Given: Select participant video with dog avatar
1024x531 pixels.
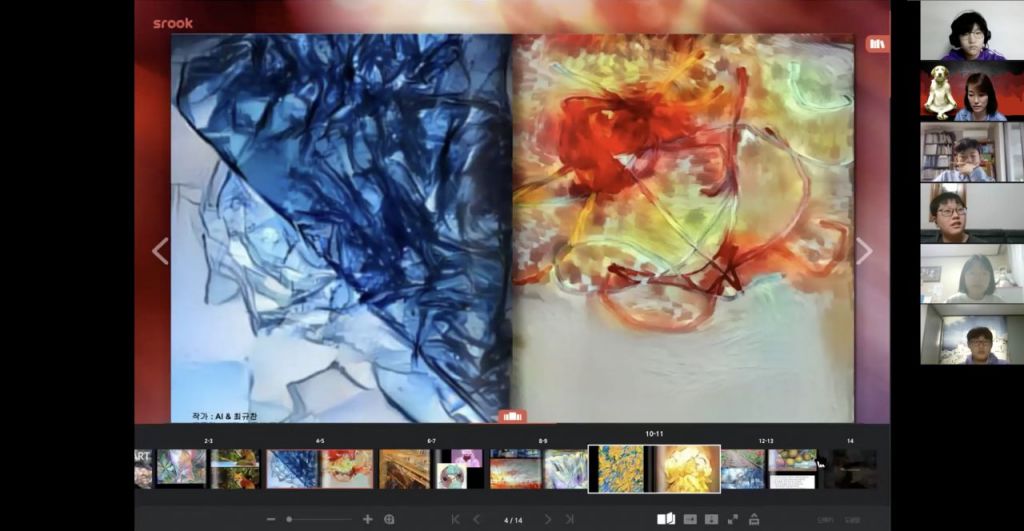Looking at the screenshot, I should pos(962,91).
